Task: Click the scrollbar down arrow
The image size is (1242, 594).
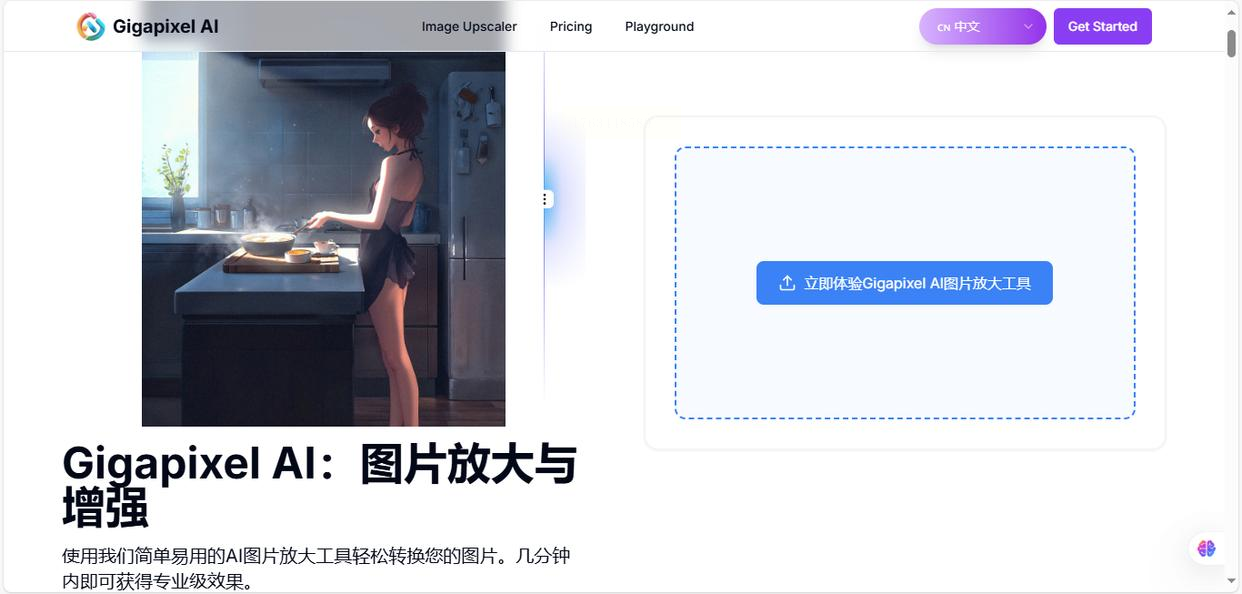Action: point(1232,580)
